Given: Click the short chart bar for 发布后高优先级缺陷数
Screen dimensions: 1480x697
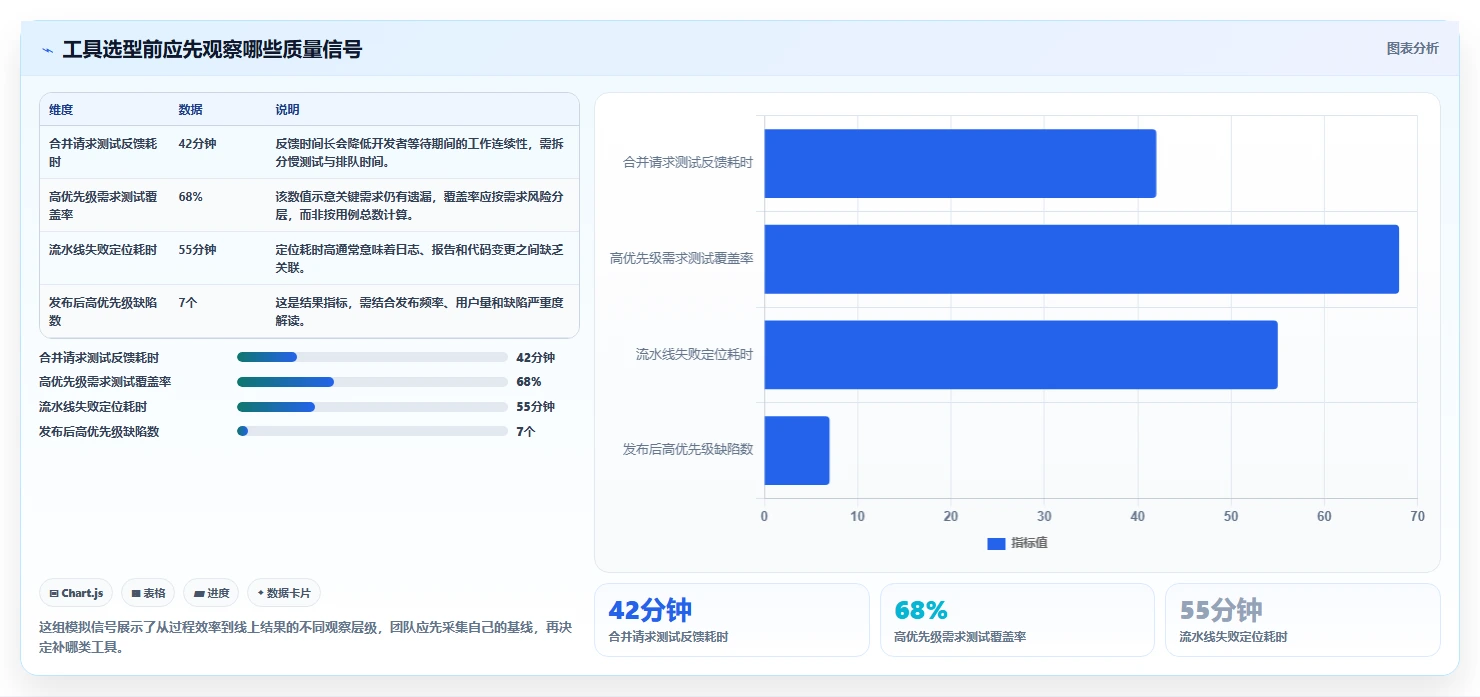Looking at the screenshot, I should pos(797,450).
